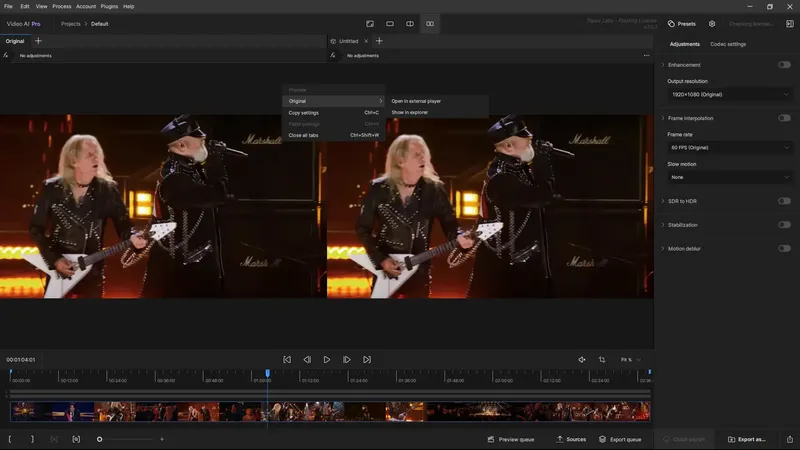
Task: Open settings with the gear icon
Action: pyautogui.click(x=712, y=23)
